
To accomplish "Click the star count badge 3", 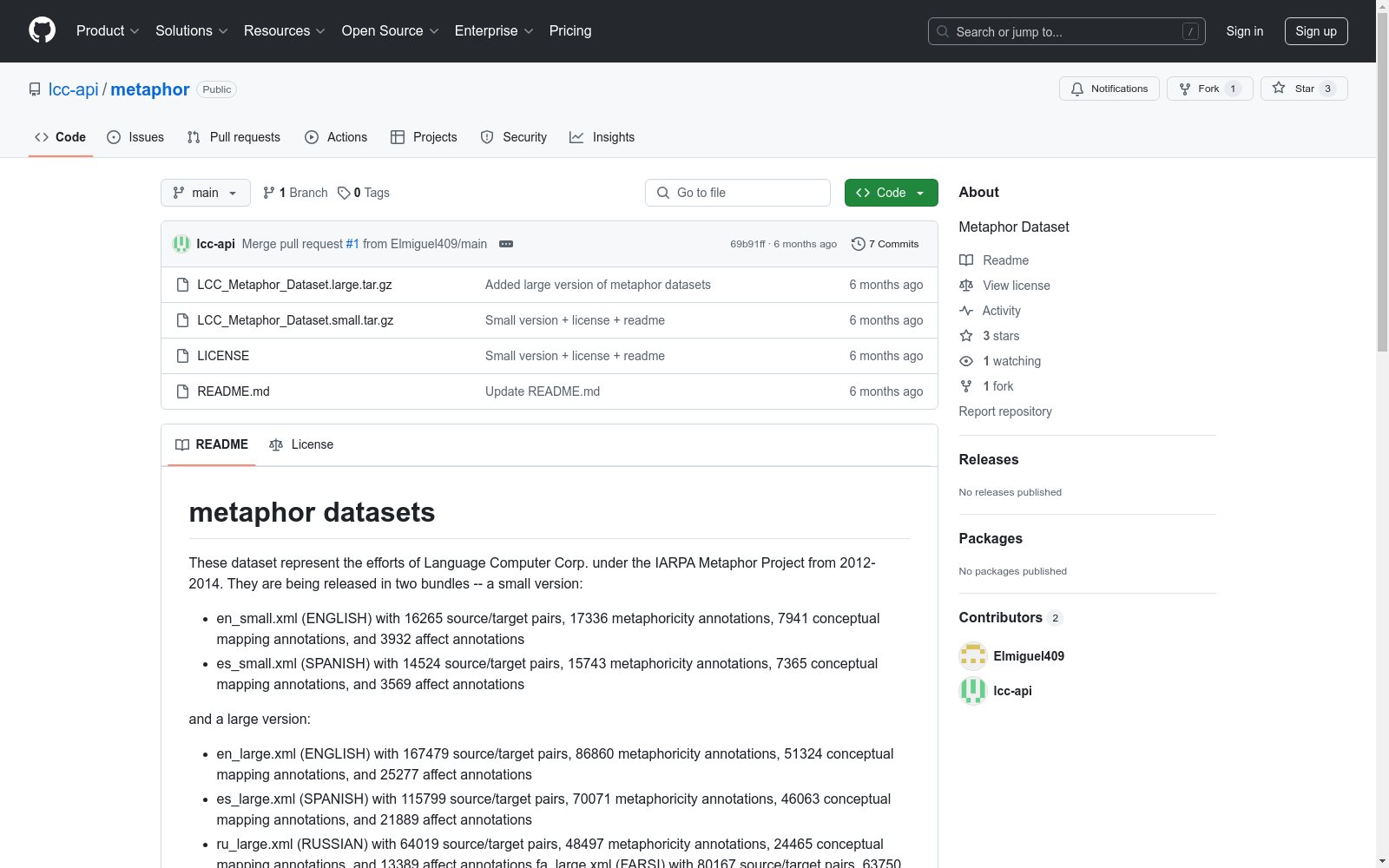I will click(1327, 89).
